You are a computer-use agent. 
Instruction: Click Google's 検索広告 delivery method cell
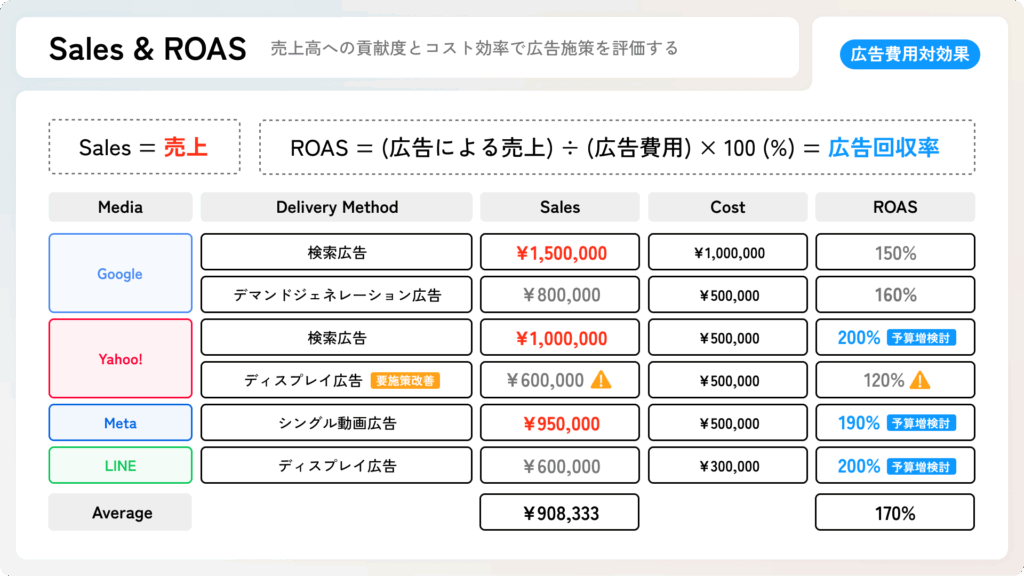(x=336, y=252)
